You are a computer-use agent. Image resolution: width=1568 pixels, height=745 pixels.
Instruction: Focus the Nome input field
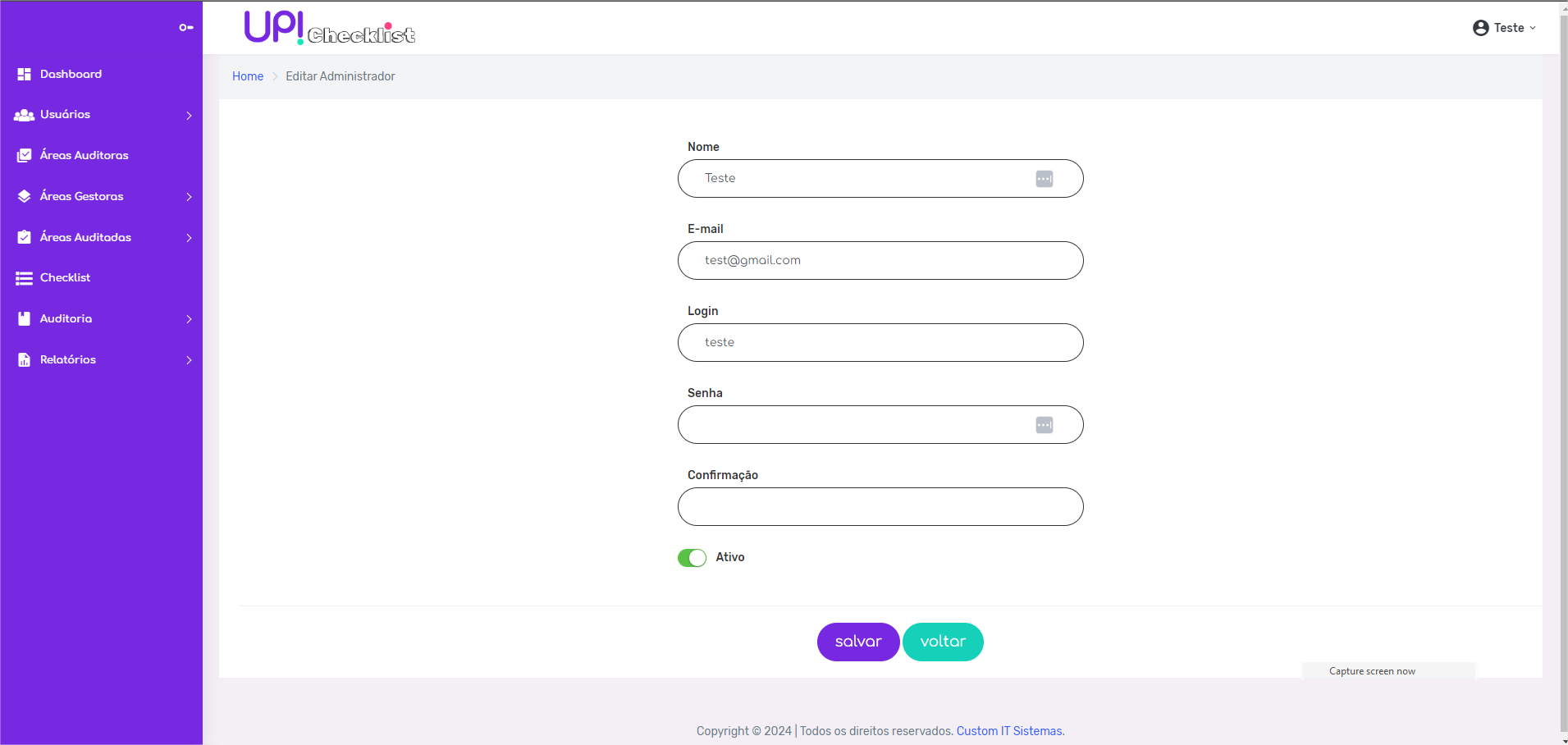click(880, 179)
